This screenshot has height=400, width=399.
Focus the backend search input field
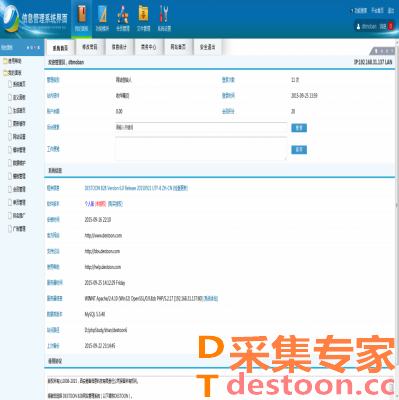tap(201, 127)
